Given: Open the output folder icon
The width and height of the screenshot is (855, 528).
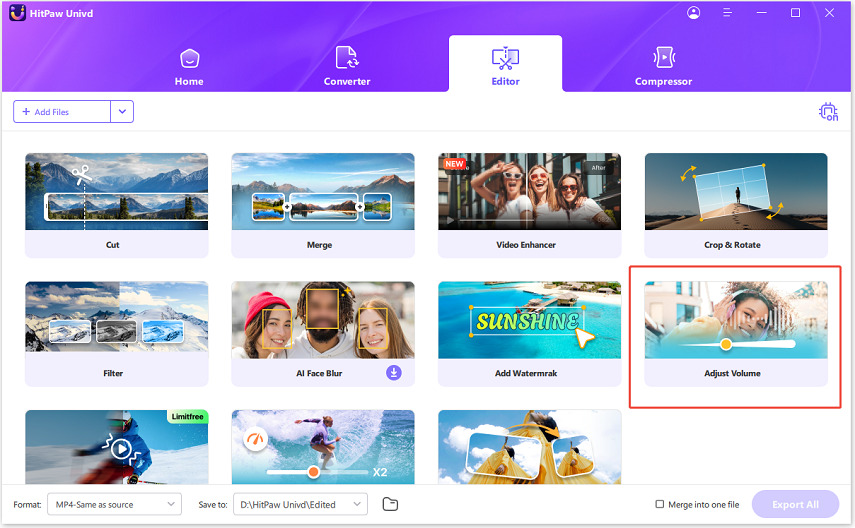Looking at the screenshot, I should (x=390, y=504).
